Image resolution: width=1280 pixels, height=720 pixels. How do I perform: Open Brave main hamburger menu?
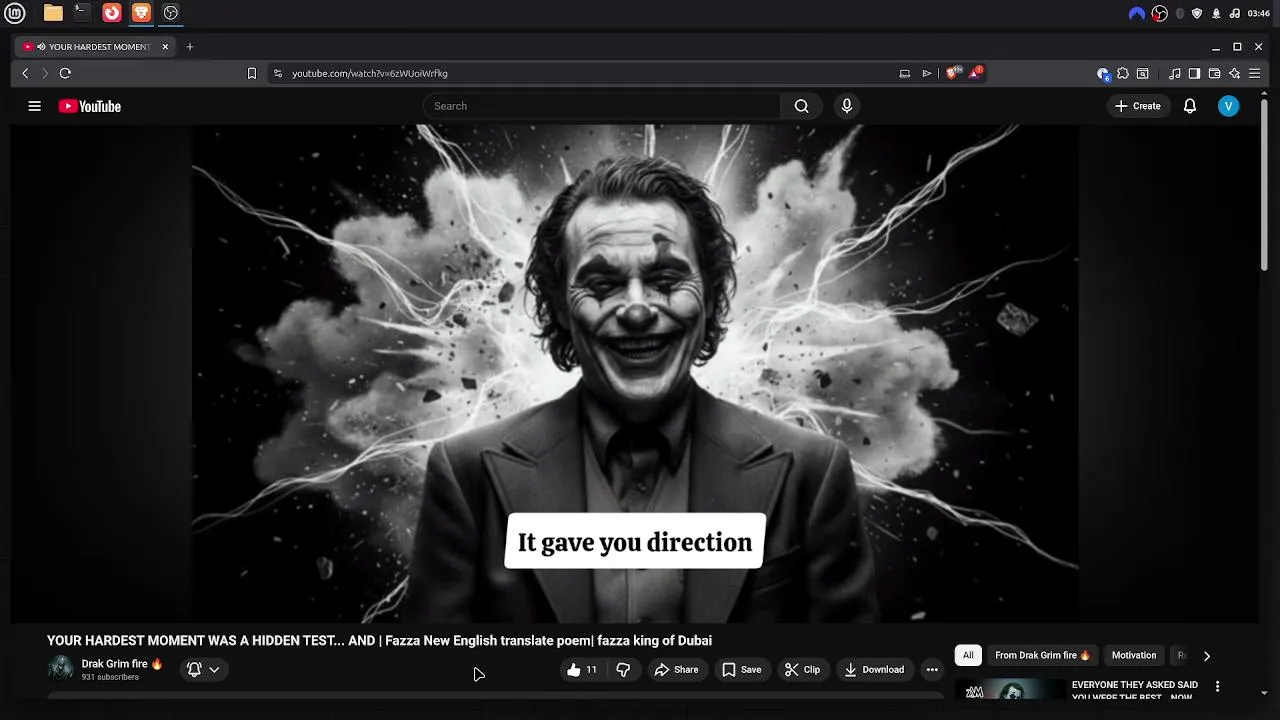1254,73
